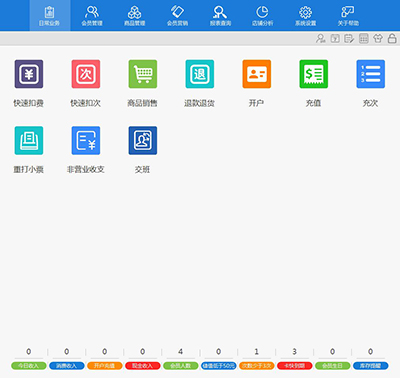Image resolution: width=400 pixels, height=378 pixels.
Task: Click the orange 开户 account opening icon
Action: coord(257,74)
